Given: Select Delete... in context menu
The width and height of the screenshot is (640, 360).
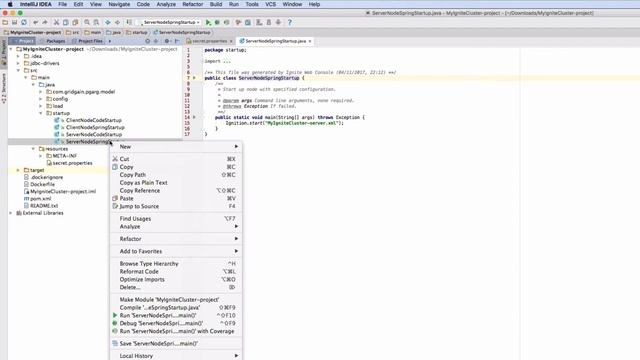Looking at the screenshot, I should tap(176, 287).
